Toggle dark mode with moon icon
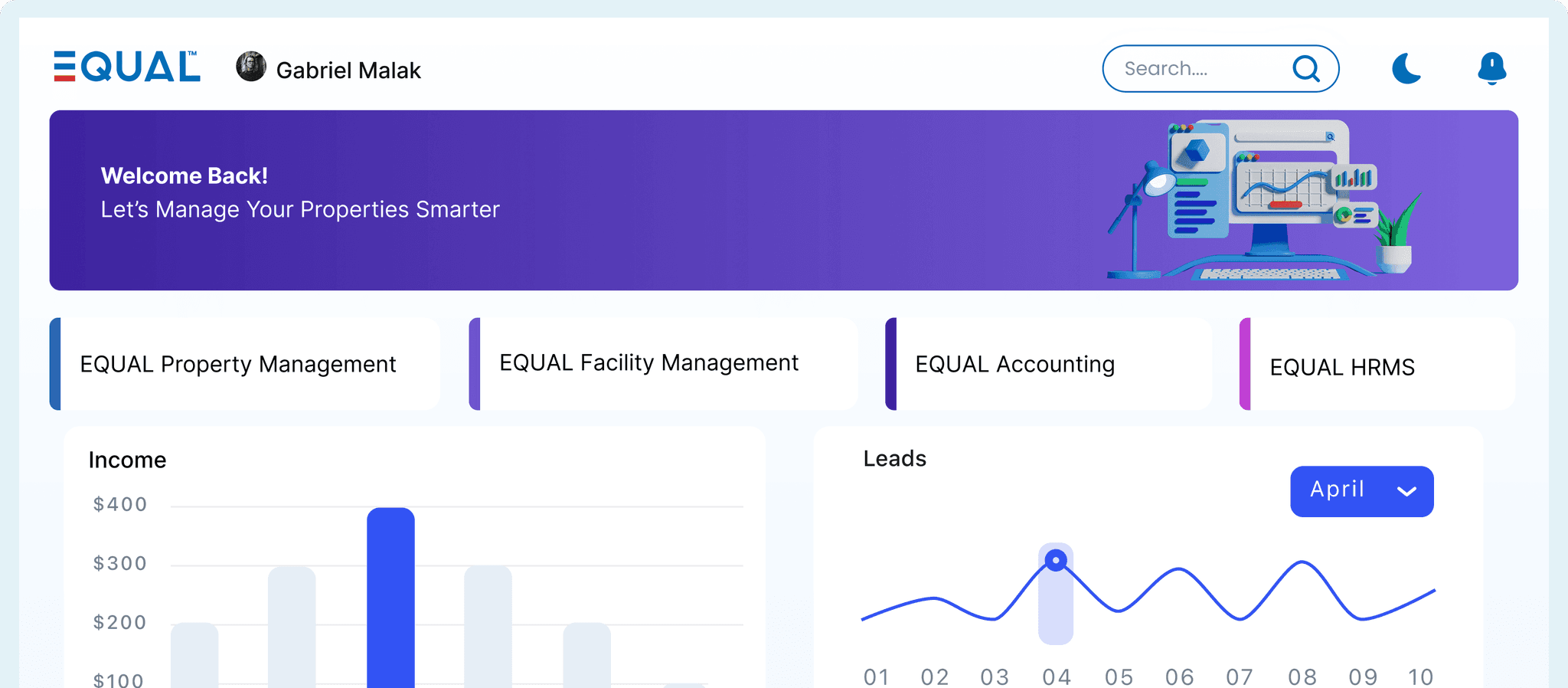The image size is (1568, 688). coord(1406,68)
